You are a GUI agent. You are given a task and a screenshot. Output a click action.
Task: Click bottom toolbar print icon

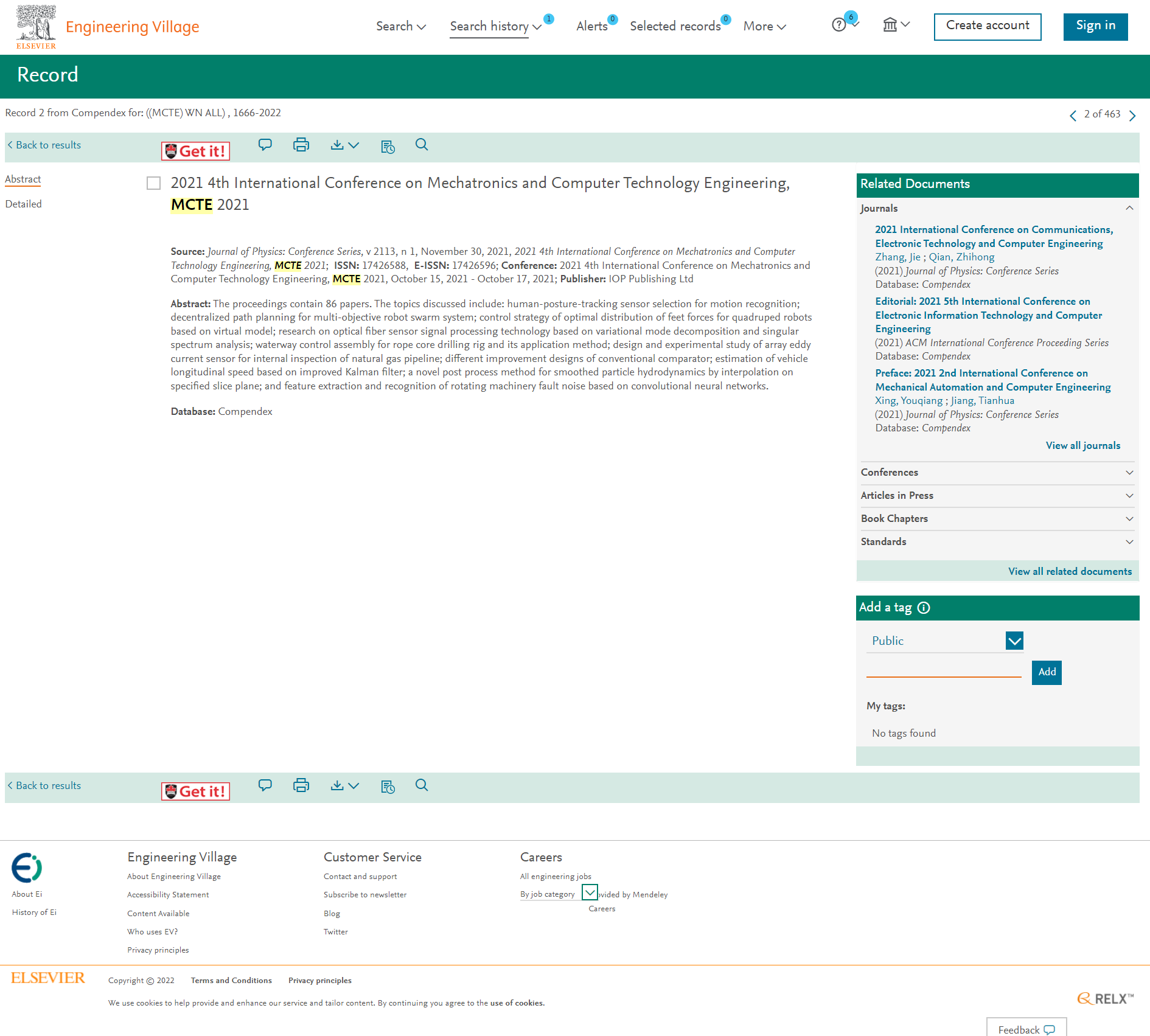click(301, 785)
